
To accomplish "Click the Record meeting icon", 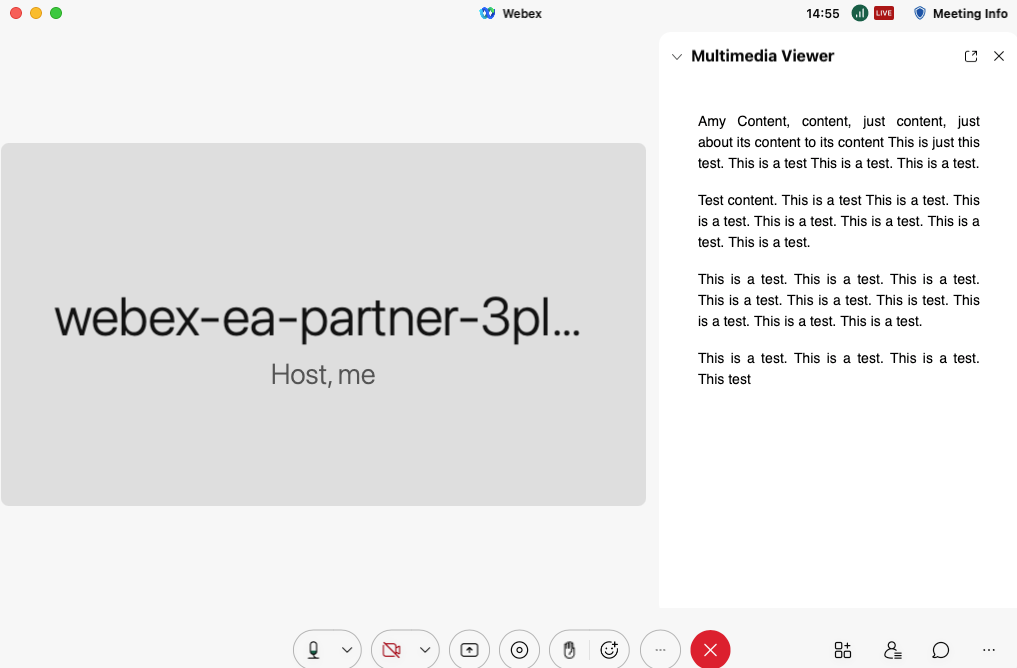I will coord(519,649).
